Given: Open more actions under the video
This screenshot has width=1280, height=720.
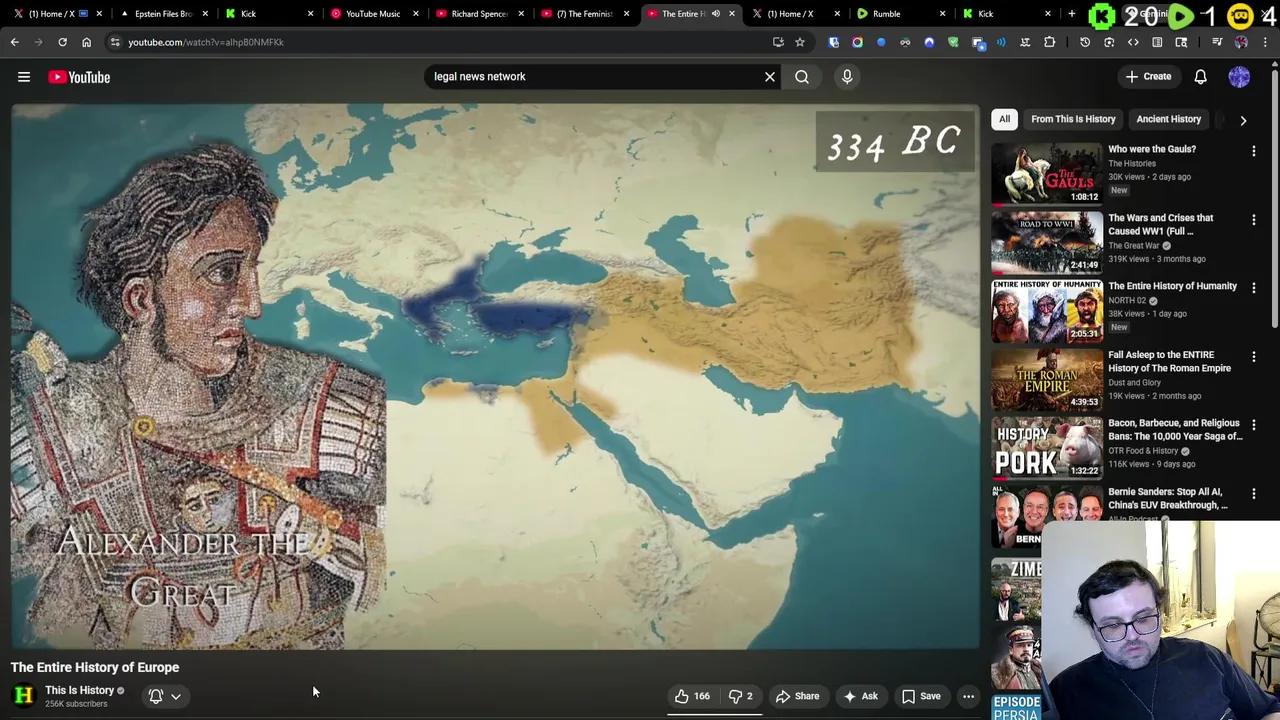Looking at the screenshot, I should 968,696.
